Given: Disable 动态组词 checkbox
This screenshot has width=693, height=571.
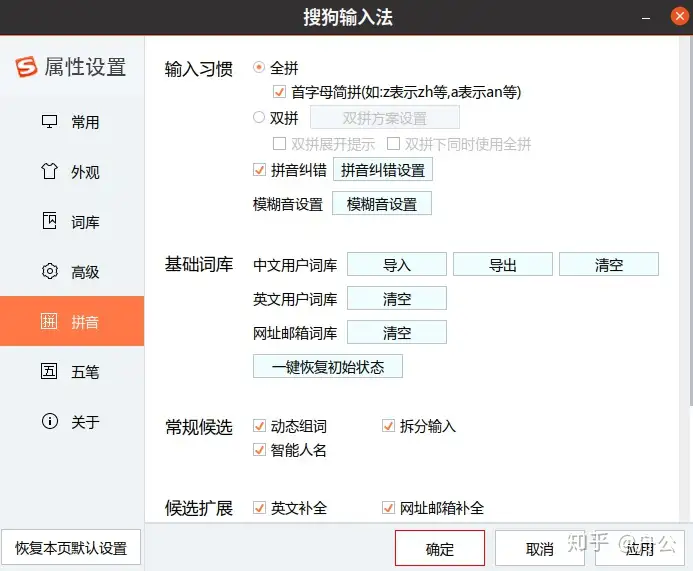Looking at the screenshot, I should tap(259, 426).
